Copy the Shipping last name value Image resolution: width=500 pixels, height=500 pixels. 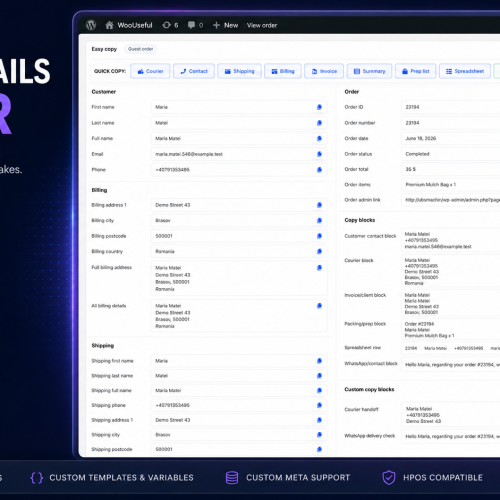point(319,376)
